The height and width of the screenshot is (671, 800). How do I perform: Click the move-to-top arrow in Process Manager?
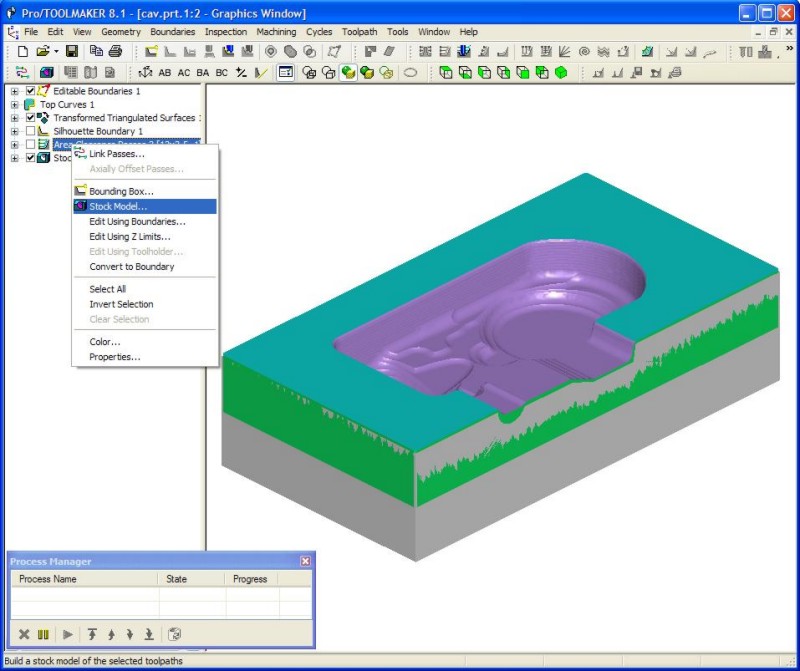coord(92,634)
